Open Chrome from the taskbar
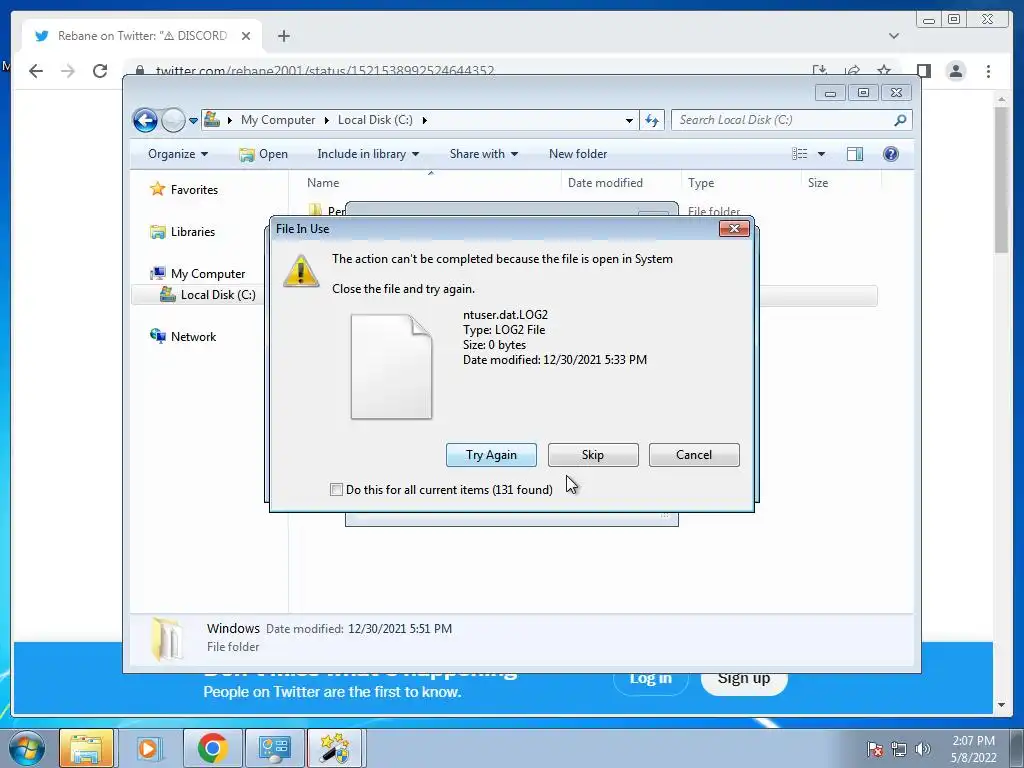Image resolution: width=1024 pixels, height=768 pixels. click(x=212, y=748)
